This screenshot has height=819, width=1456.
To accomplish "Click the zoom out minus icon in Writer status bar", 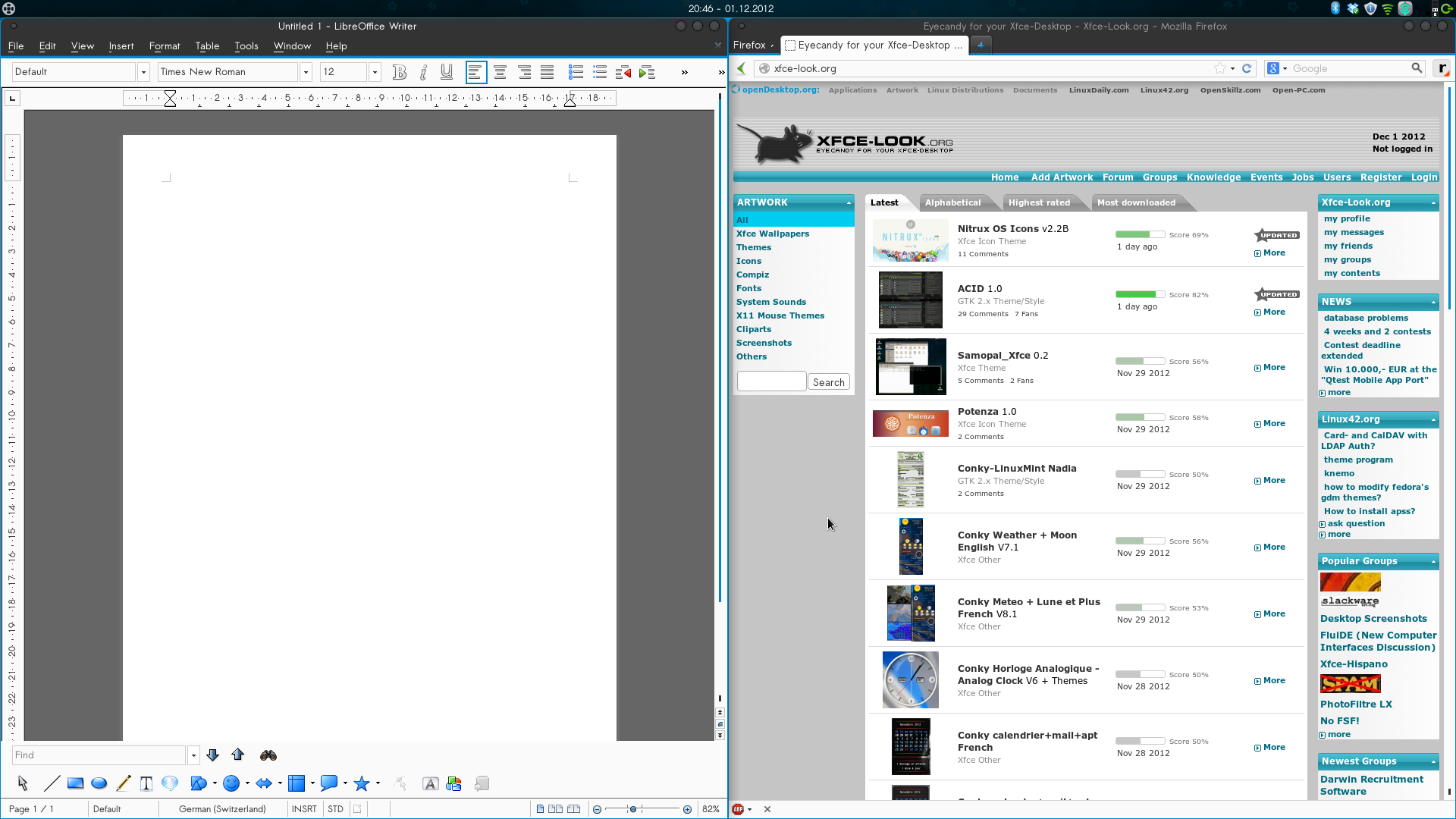I will 597,809.
